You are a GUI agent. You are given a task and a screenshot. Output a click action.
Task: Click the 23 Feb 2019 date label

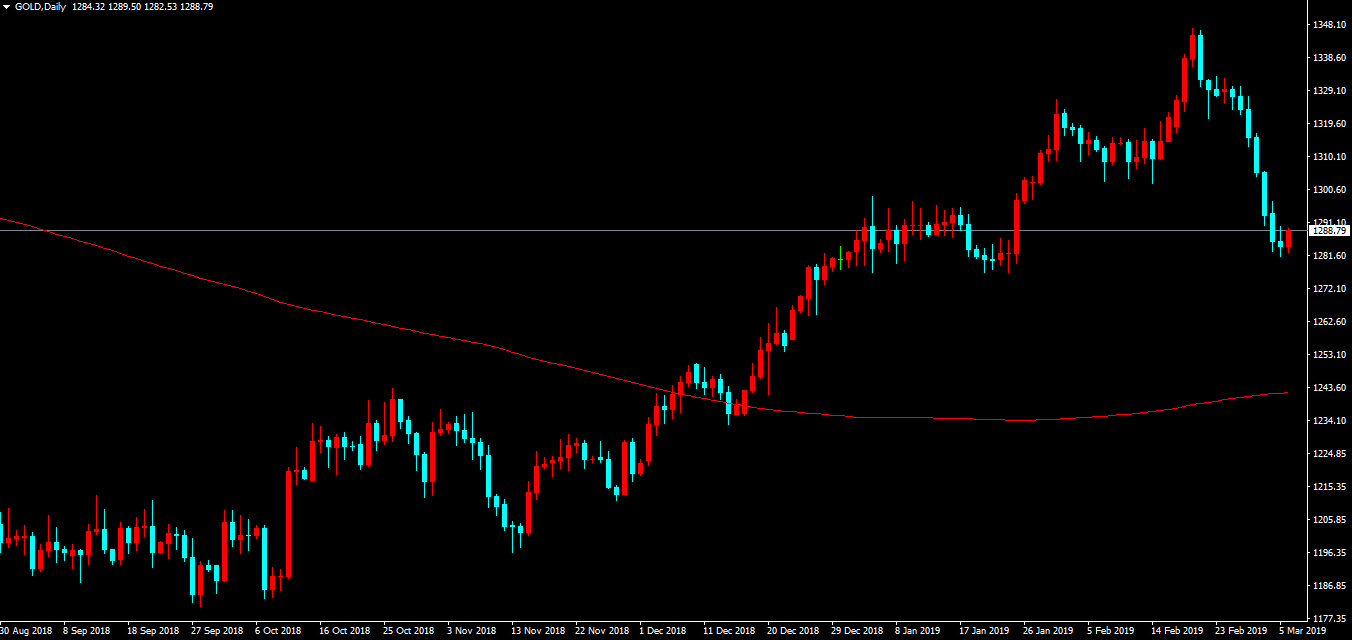(1241, 631)
